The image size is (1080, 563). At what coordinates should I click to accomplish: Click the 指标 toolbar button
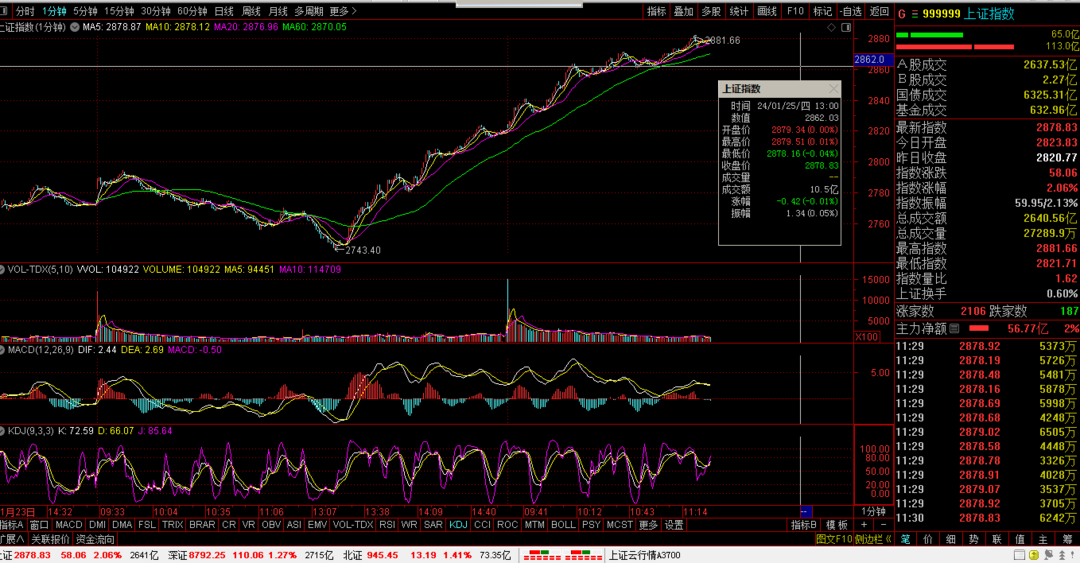pyautogui.click(x=656, y=11)
